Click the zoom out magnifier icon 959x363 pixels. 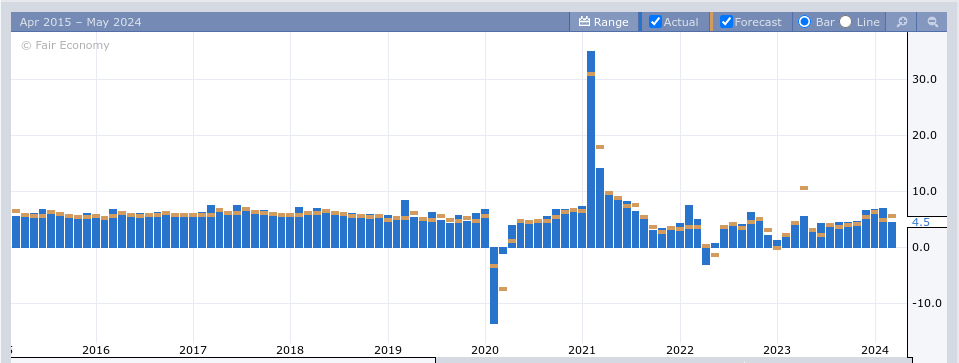(x=933, y=22)
